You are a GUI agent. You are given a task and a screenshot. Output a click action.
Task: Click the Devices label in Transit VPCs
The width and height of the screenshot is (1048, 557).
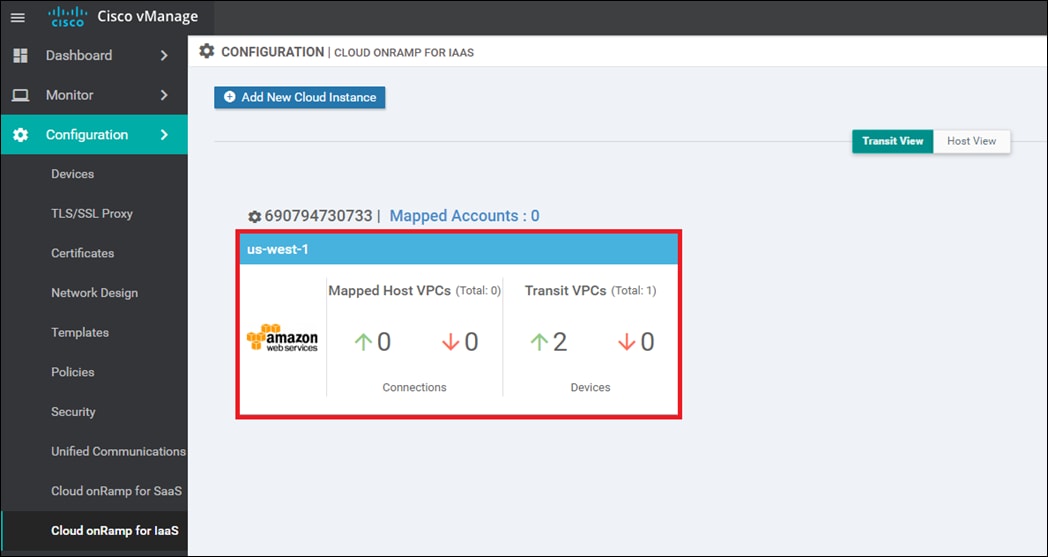click(590, 387)
